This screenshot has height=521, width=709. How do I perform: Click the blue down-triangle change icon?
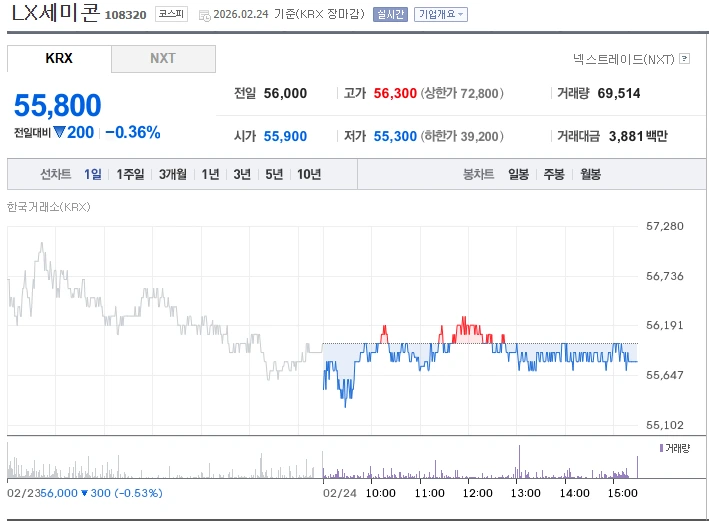tap(59, 132)
